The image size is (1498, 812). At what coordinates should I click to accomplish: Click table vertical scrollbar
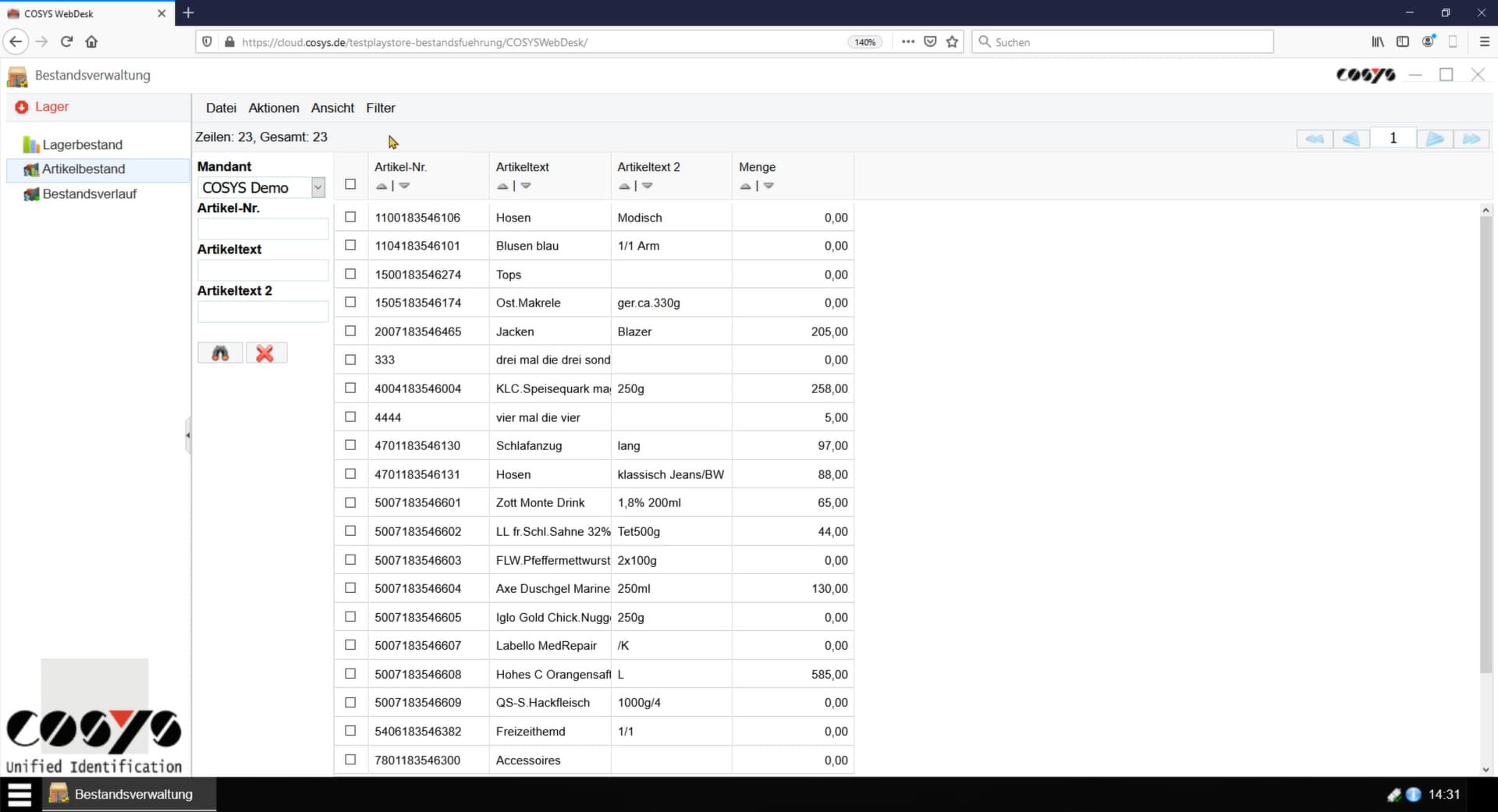coord(1486,445)
